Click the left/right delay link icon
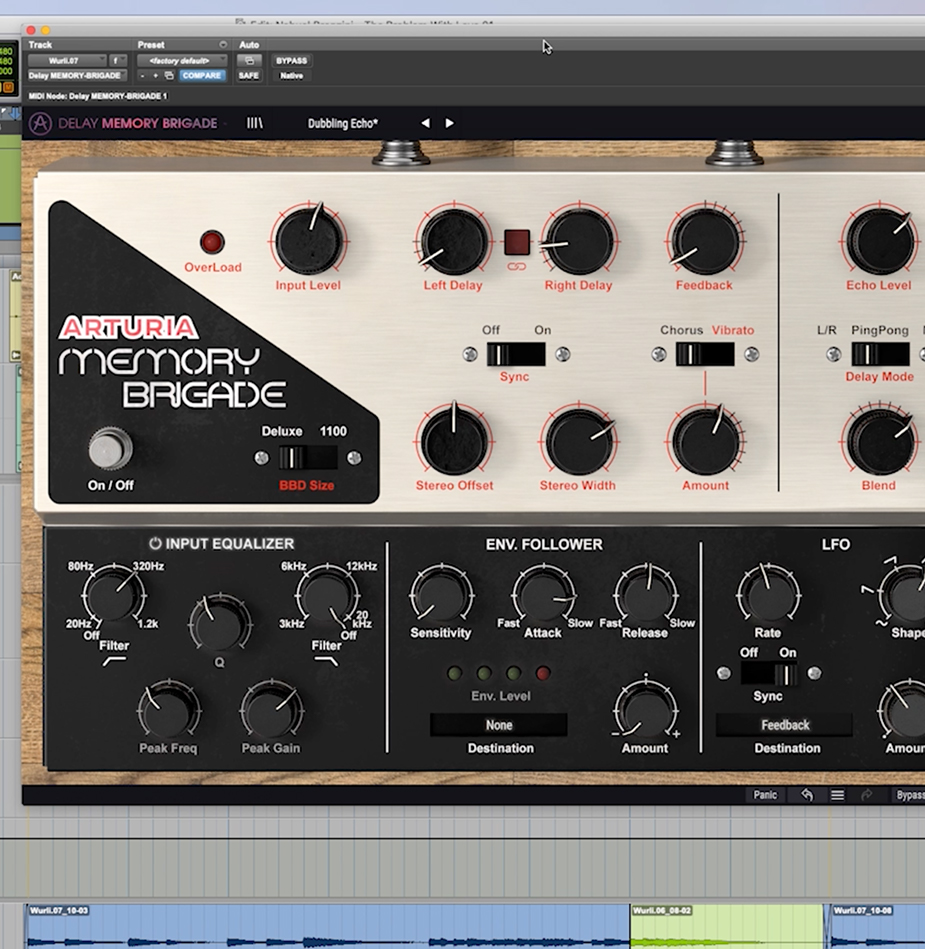The width and height of the screenshot is (925, 949). pos(516,266)
